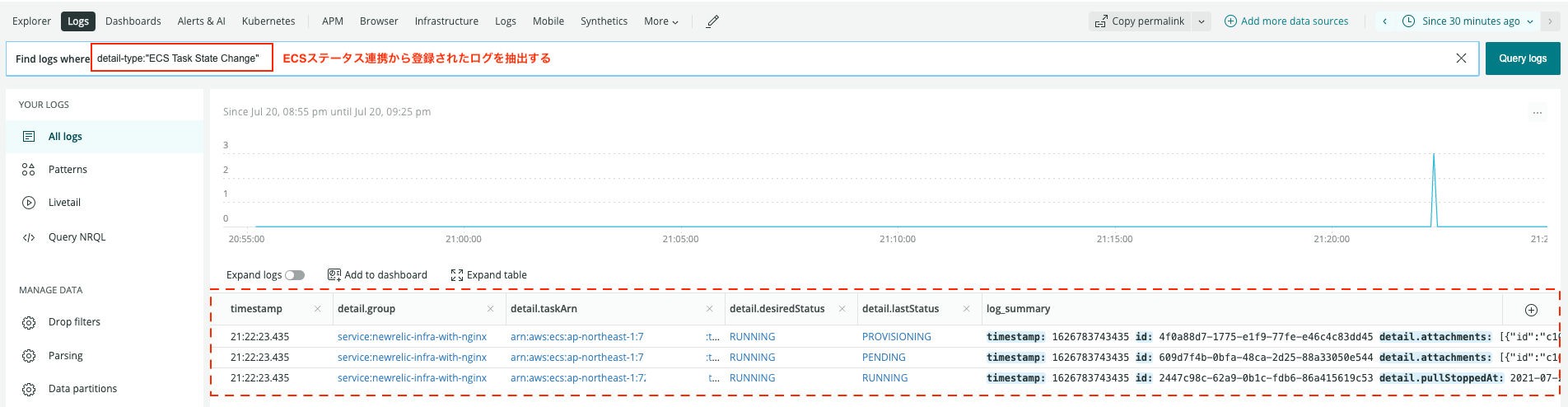This screenshot has height=407, width=1568.
Task: Remove the detail.desiredStatus column
Action: [842, 309]
